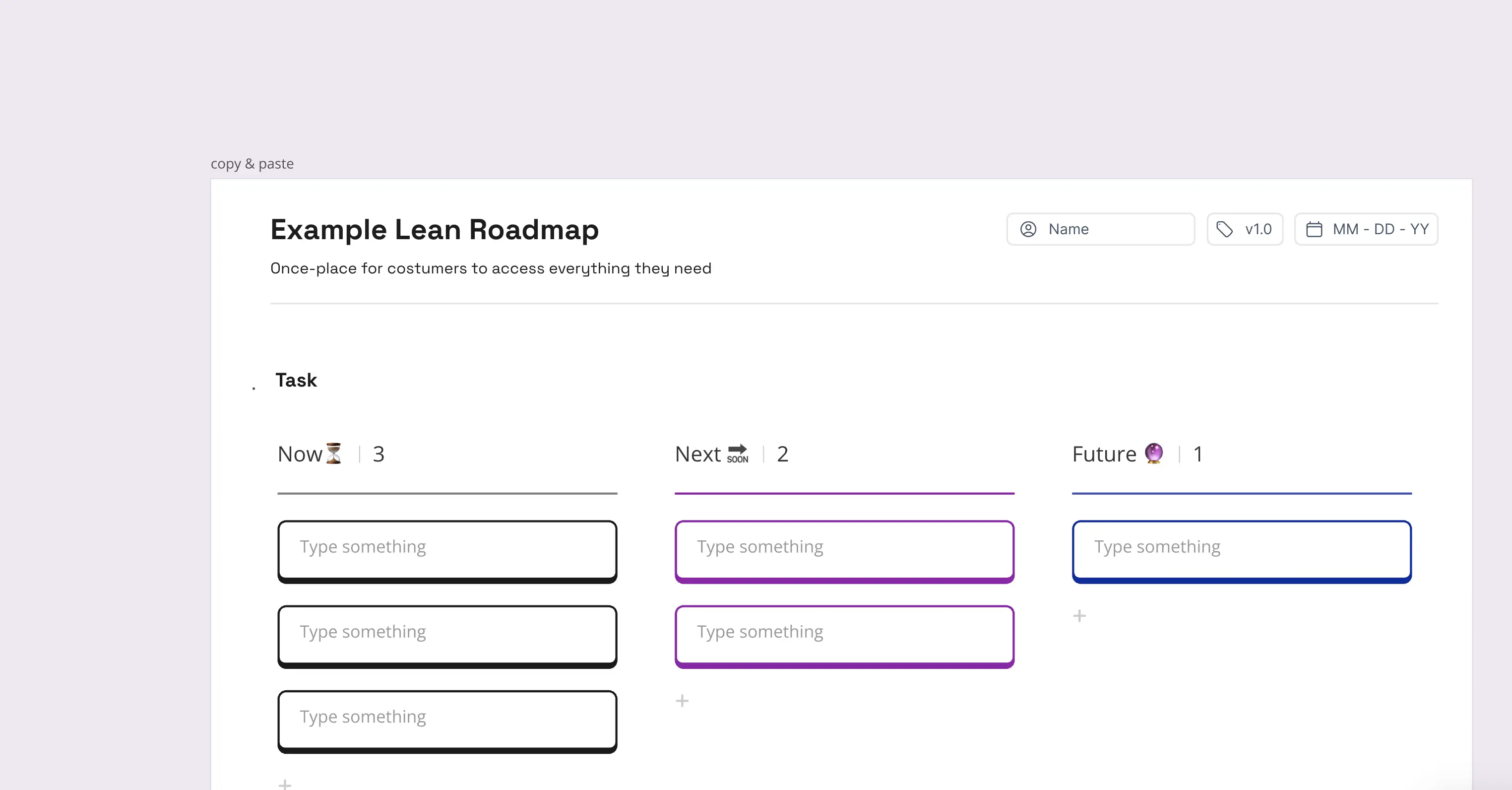Select the blue card in Future column
The height and width of the screenshot is (790, 1512).
pyautogui.click(x=1242, y=550)
